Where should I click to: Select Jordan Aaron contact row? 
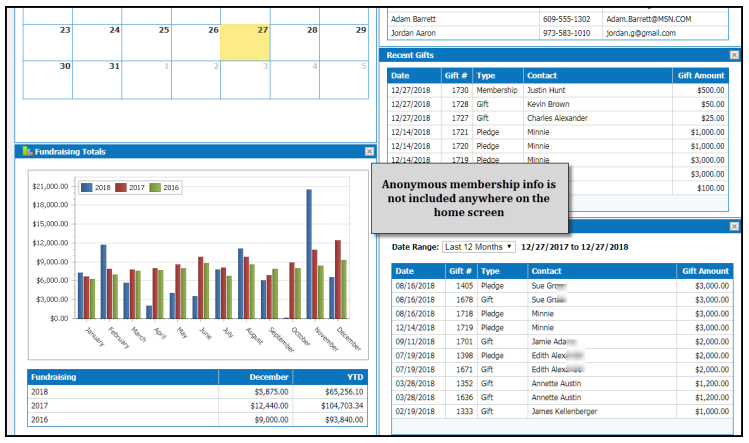558,33
